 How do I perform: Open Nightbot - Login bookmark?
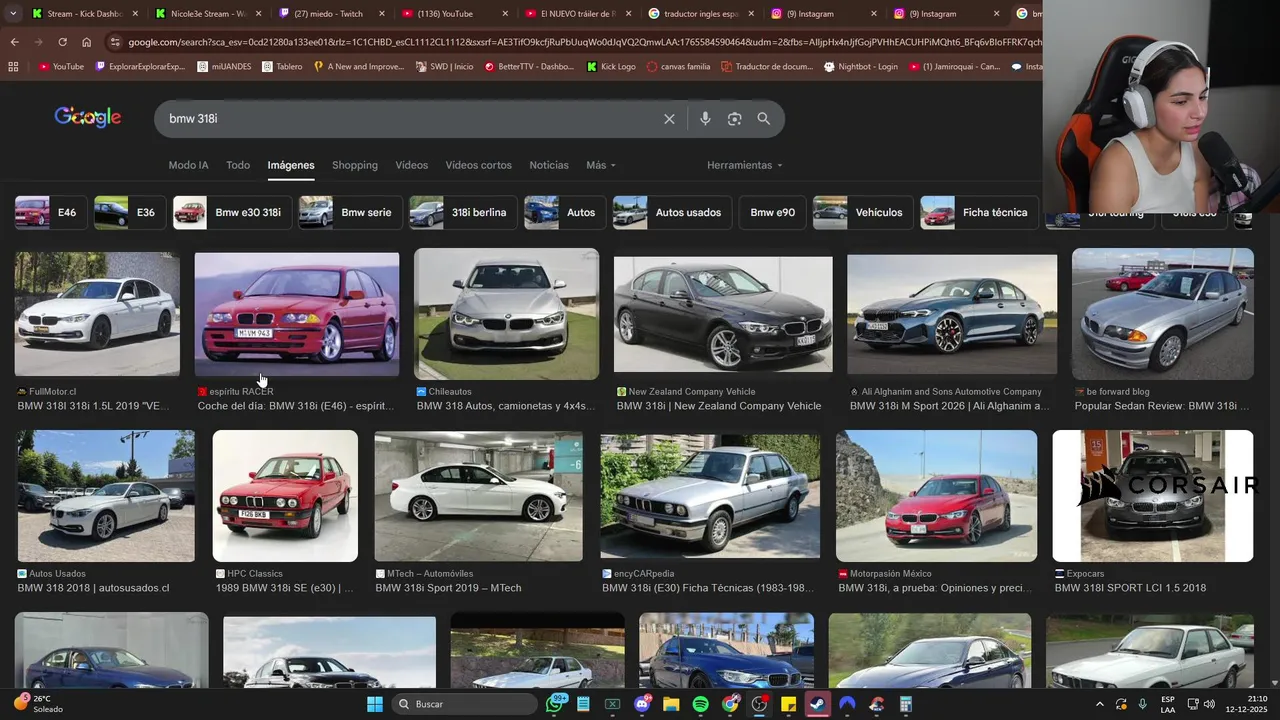tap(861, 67)
